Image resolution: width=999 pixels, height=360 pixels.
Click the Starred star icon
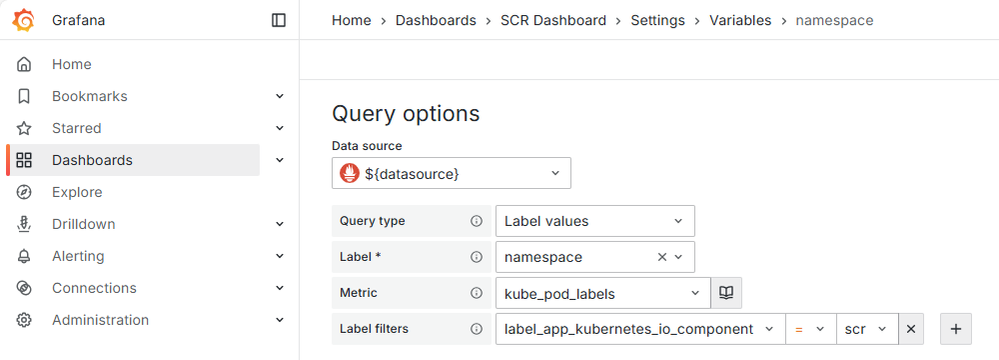tap(24, 128)
